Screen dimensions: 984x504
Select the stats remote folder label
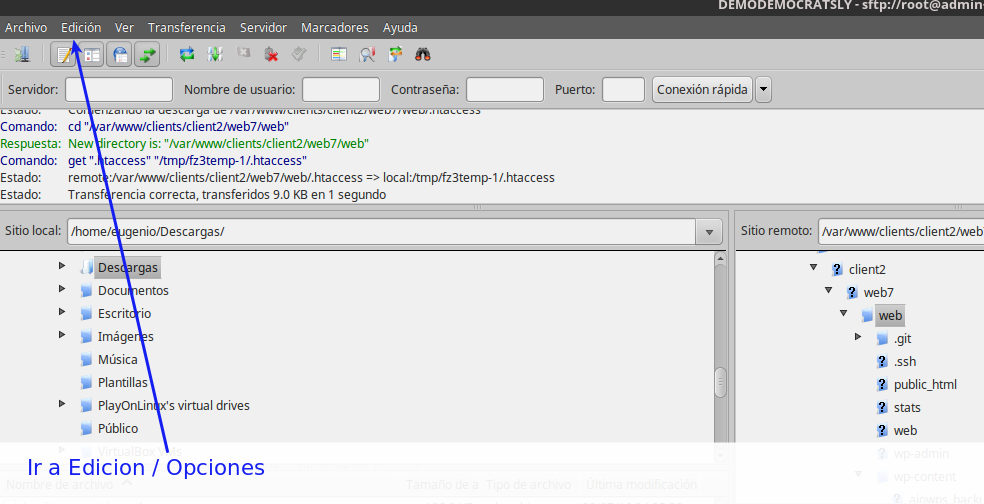[907, 408]
